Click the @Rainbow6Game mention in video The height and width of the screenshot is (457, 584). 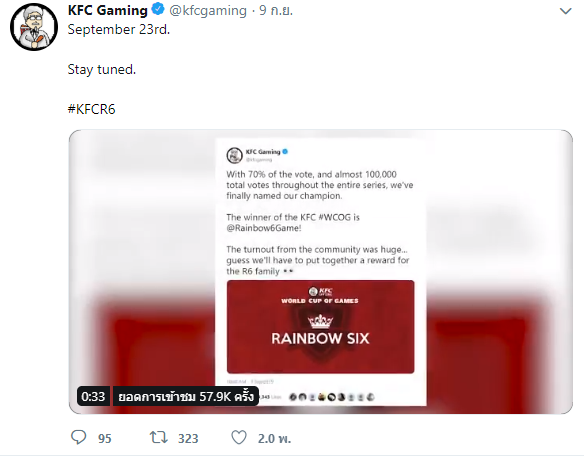[264, 228]
